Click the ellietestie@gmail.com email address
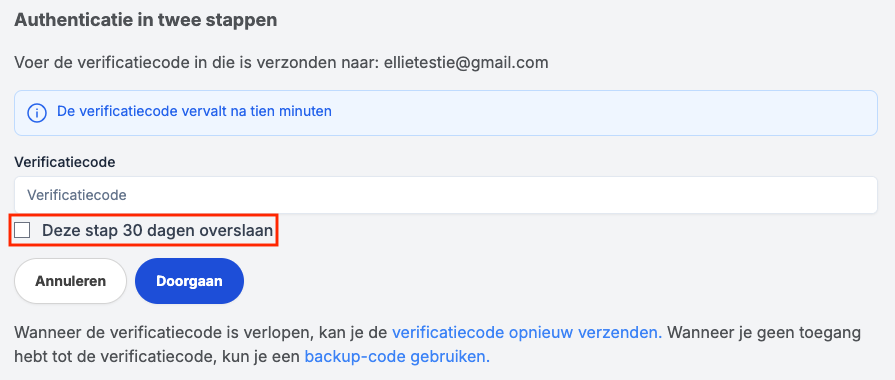Screen dimensions: 895x380 click(x=466, y=62)
